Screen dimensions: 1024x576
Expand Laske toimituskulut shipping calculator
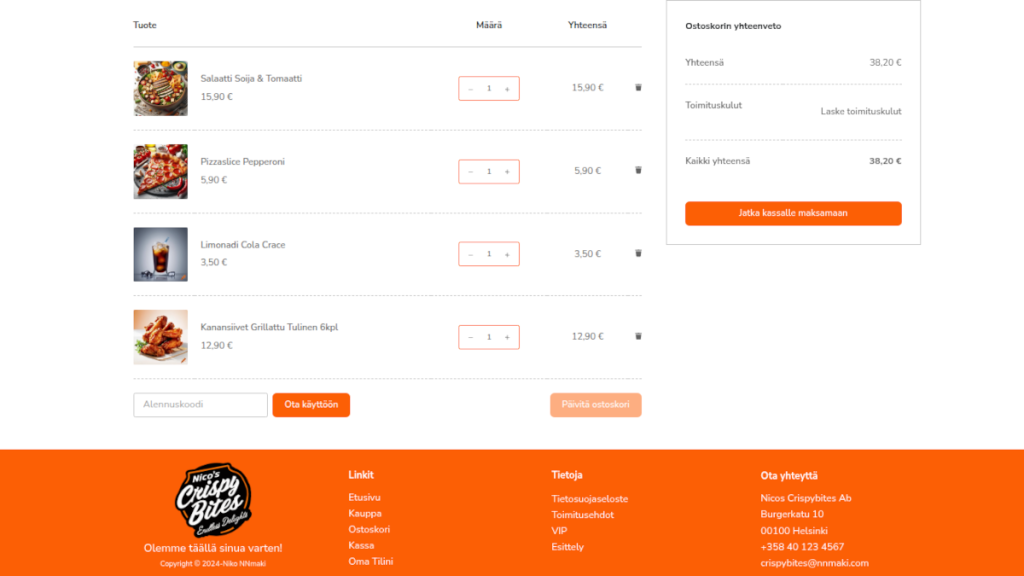click(861, 112)
